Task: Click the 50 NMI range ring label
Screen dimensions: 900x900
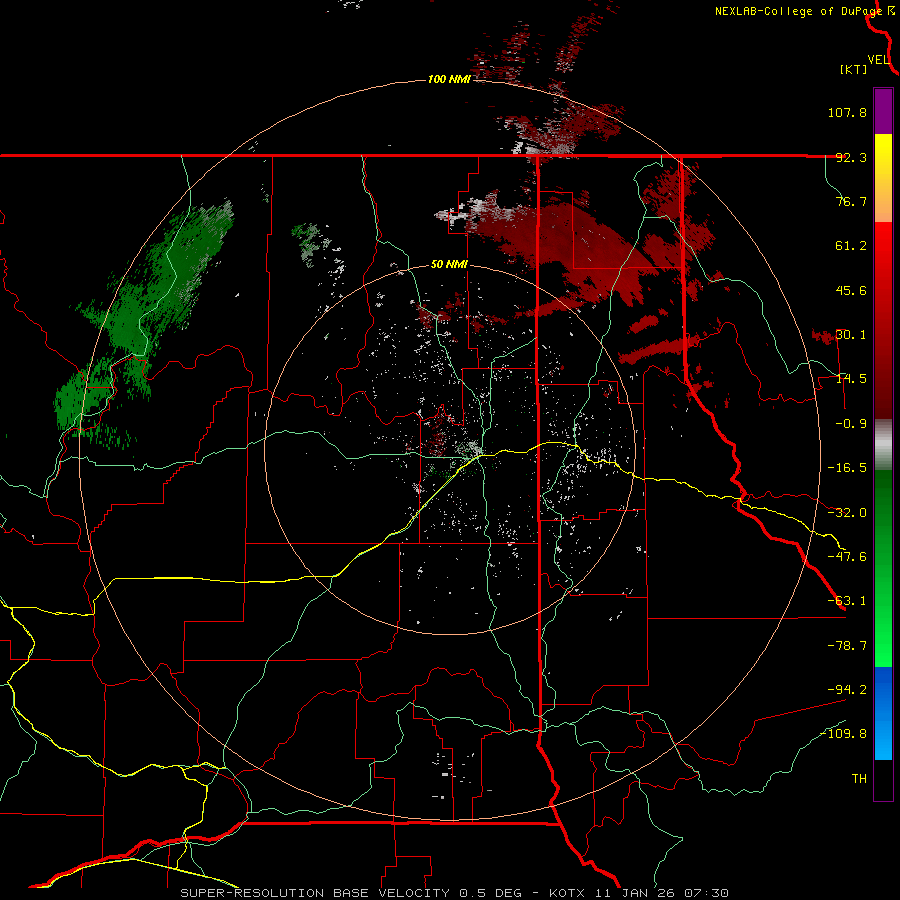Action: coord(449,265)
